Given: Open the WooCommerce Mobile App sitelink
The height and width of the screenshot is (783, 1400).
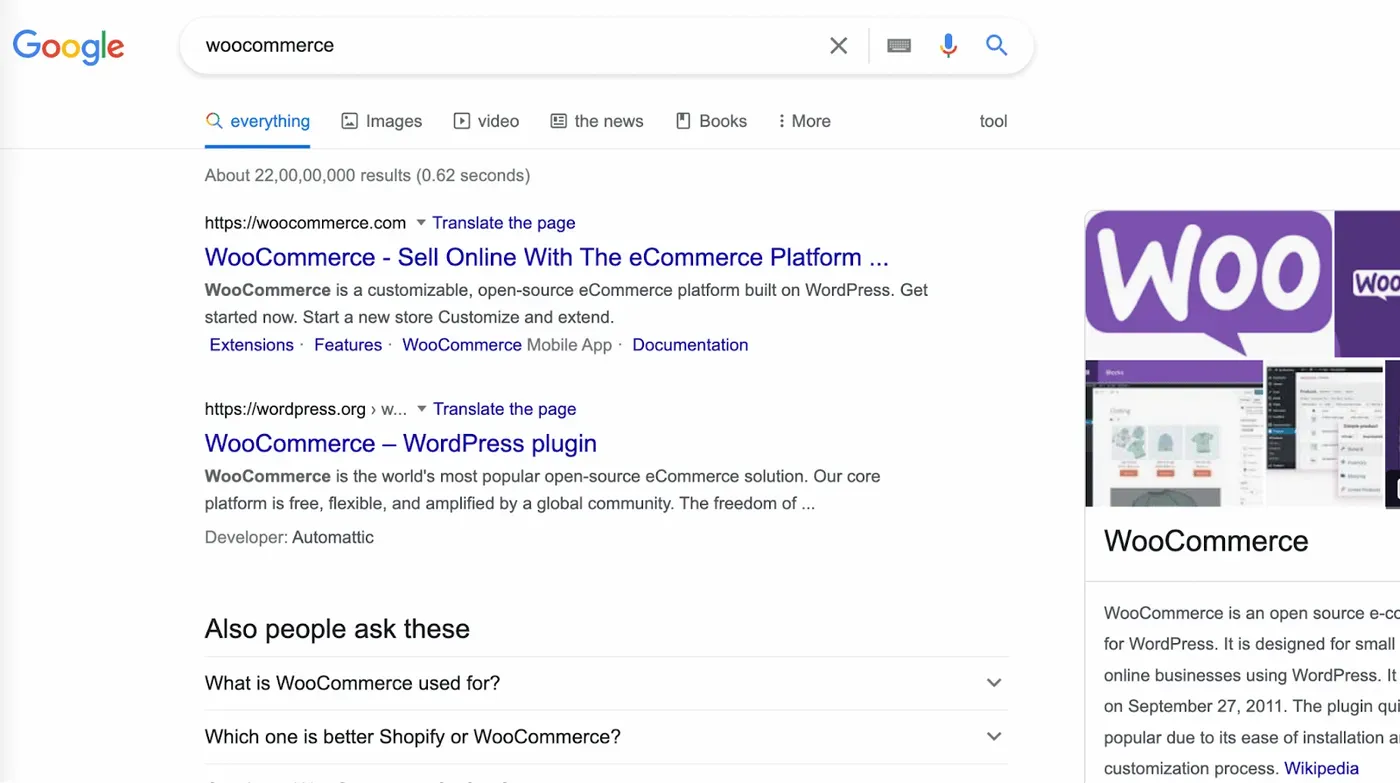Looking at the screenshot, I should point(507,345).
